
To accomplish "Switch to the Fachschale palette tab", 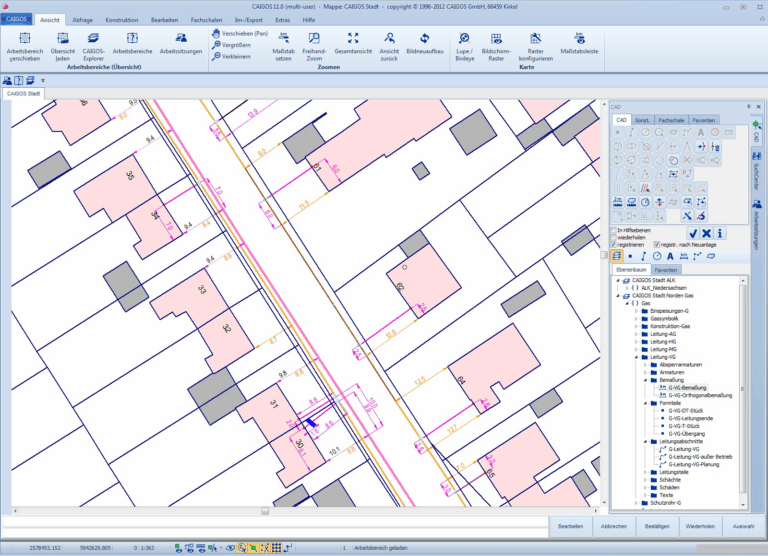I will click(x=671, y=119).
